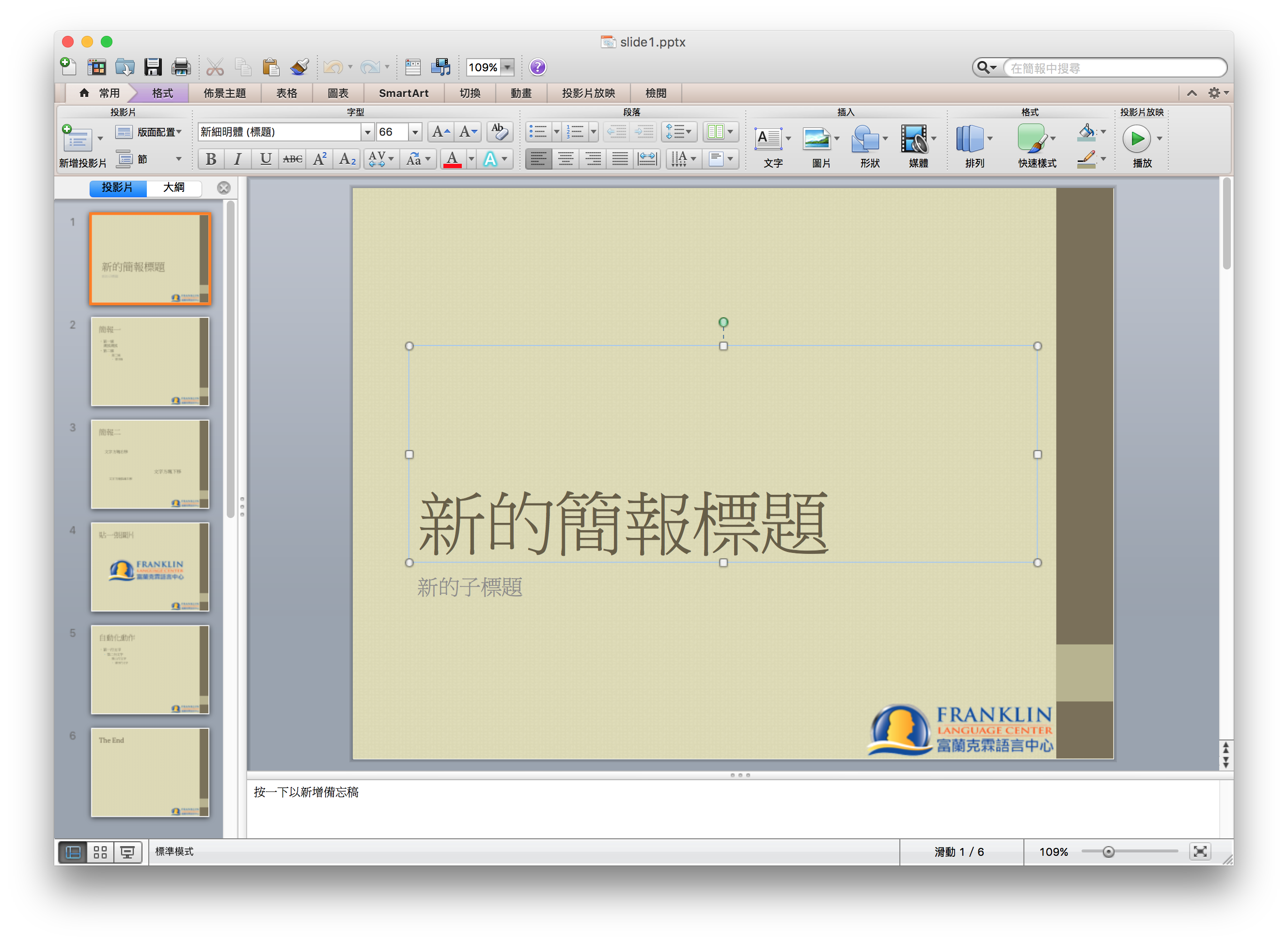Image resolution: width=1288 pixels, height=943 pixels.
Task: Undo the last action
Action: pos(333,67)
